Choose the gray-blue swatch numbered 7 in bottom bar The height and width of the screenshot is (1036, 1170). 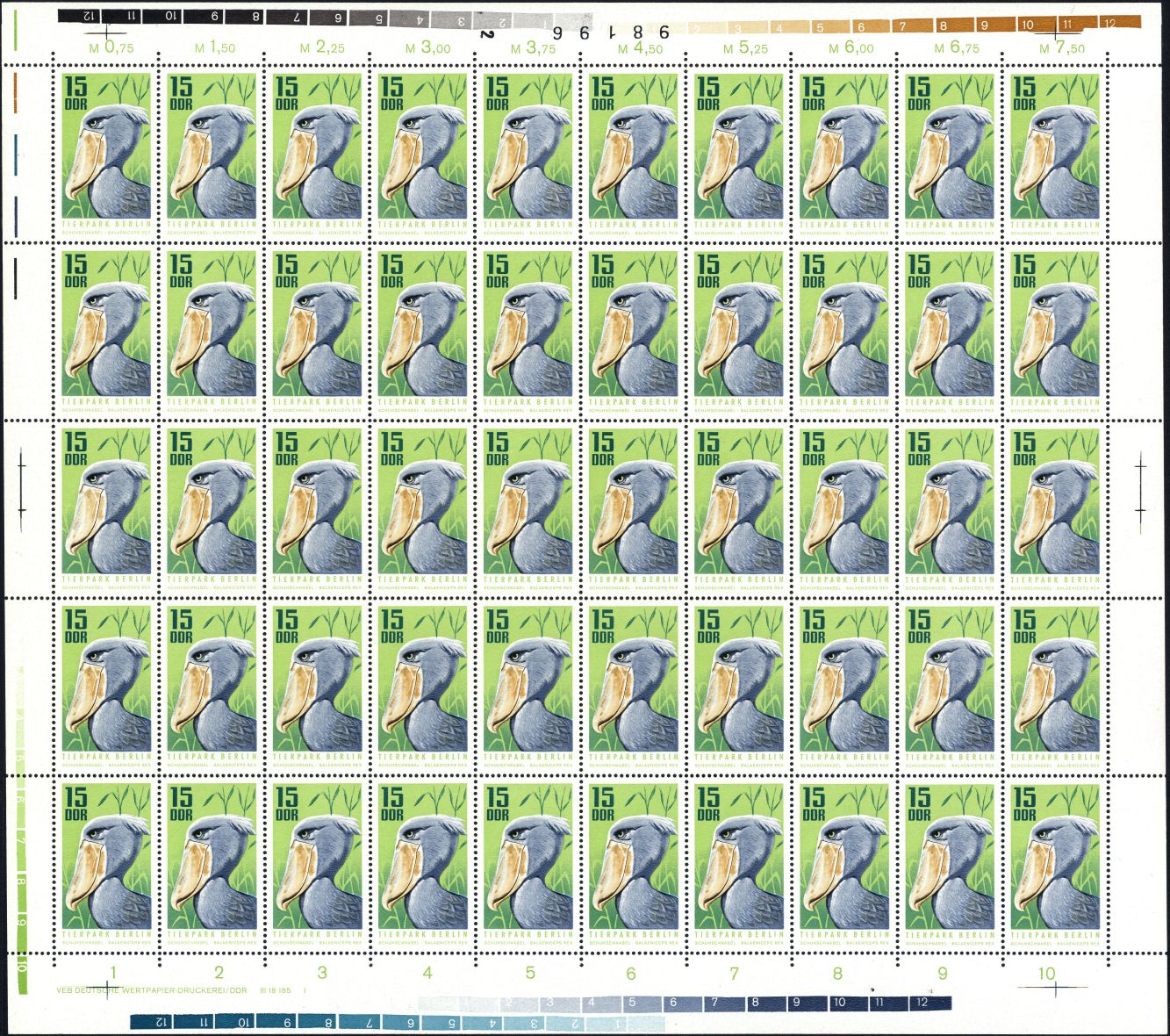[x=714, y=1003]
